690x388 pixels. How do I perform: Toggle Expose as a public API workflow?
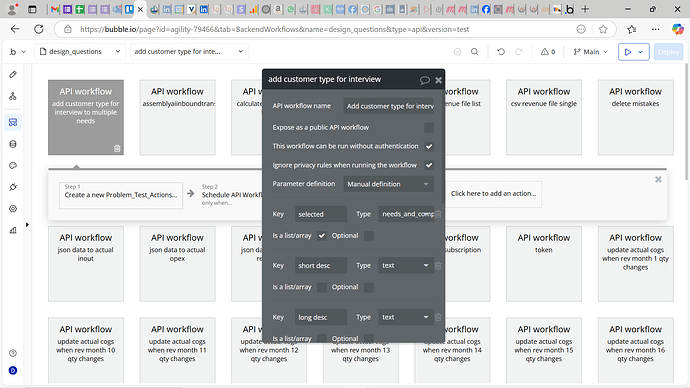429,128
